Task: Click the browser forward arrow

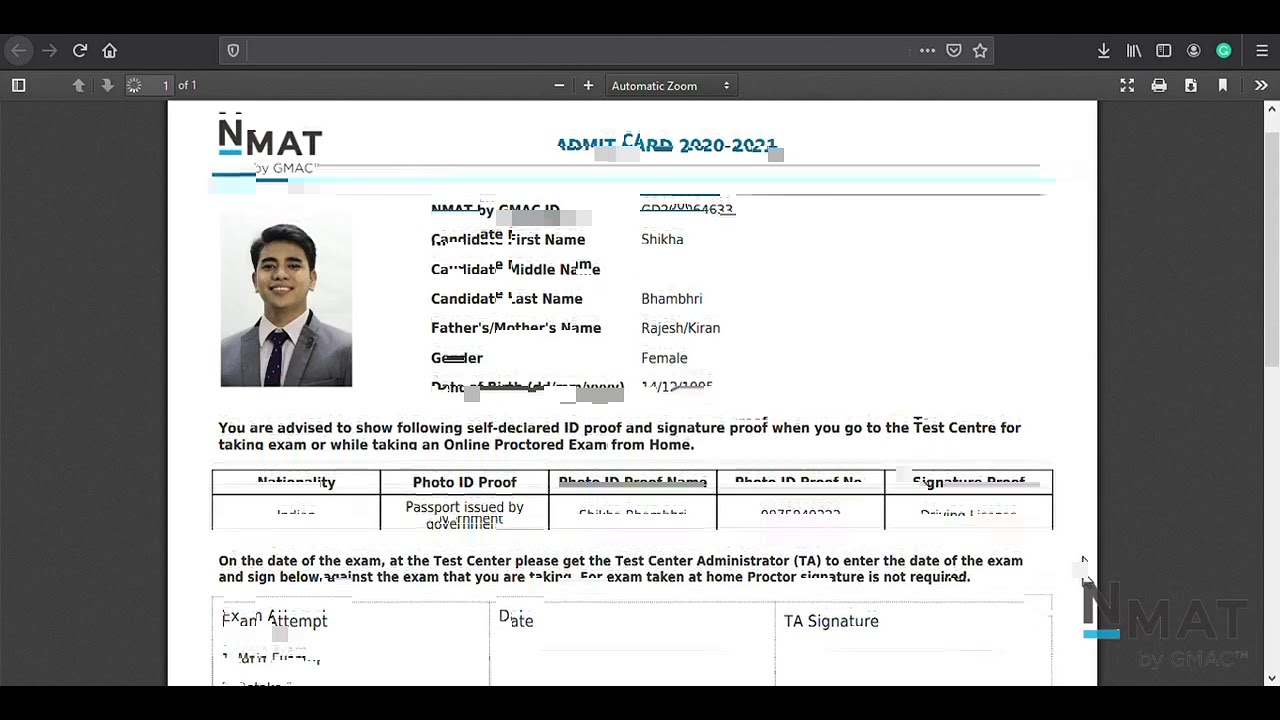Action: point(50,50)
